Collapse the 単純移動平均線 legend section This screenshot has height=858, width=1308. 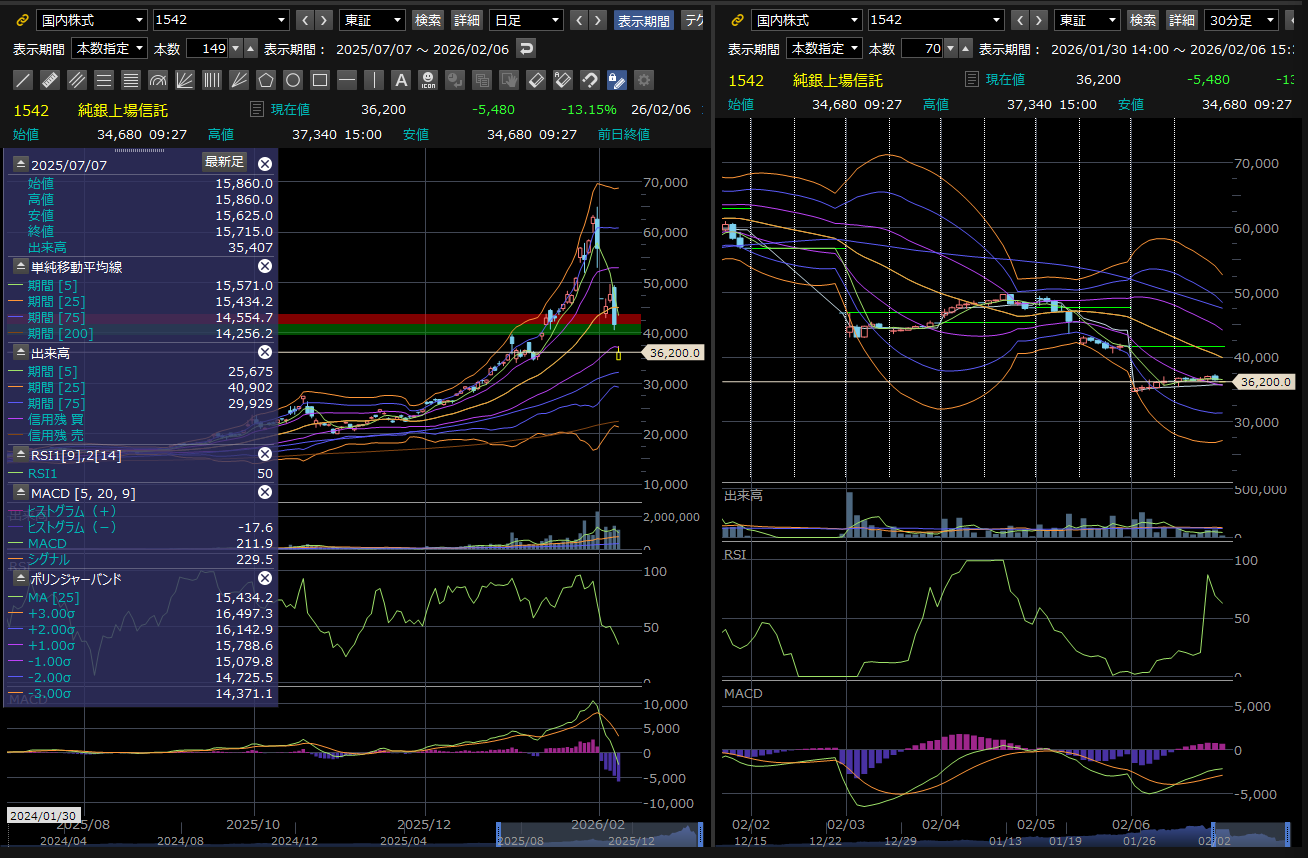click(x=20, y=266)
